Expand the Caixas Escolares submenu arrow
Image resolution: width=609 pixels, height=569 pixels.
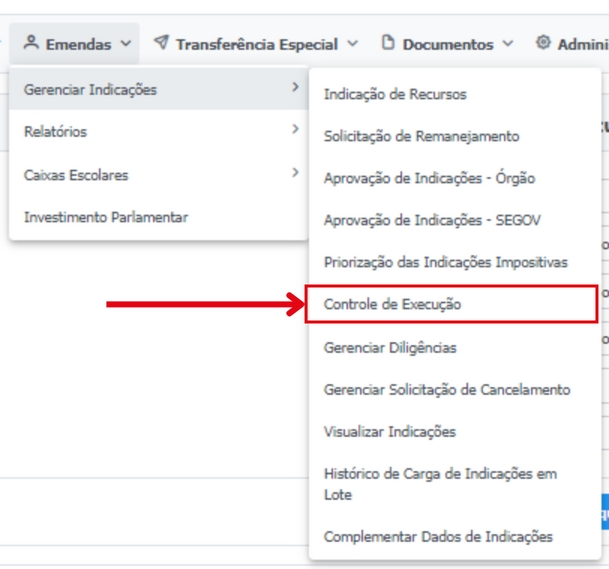pyautogui.click(x=296, y=172)
